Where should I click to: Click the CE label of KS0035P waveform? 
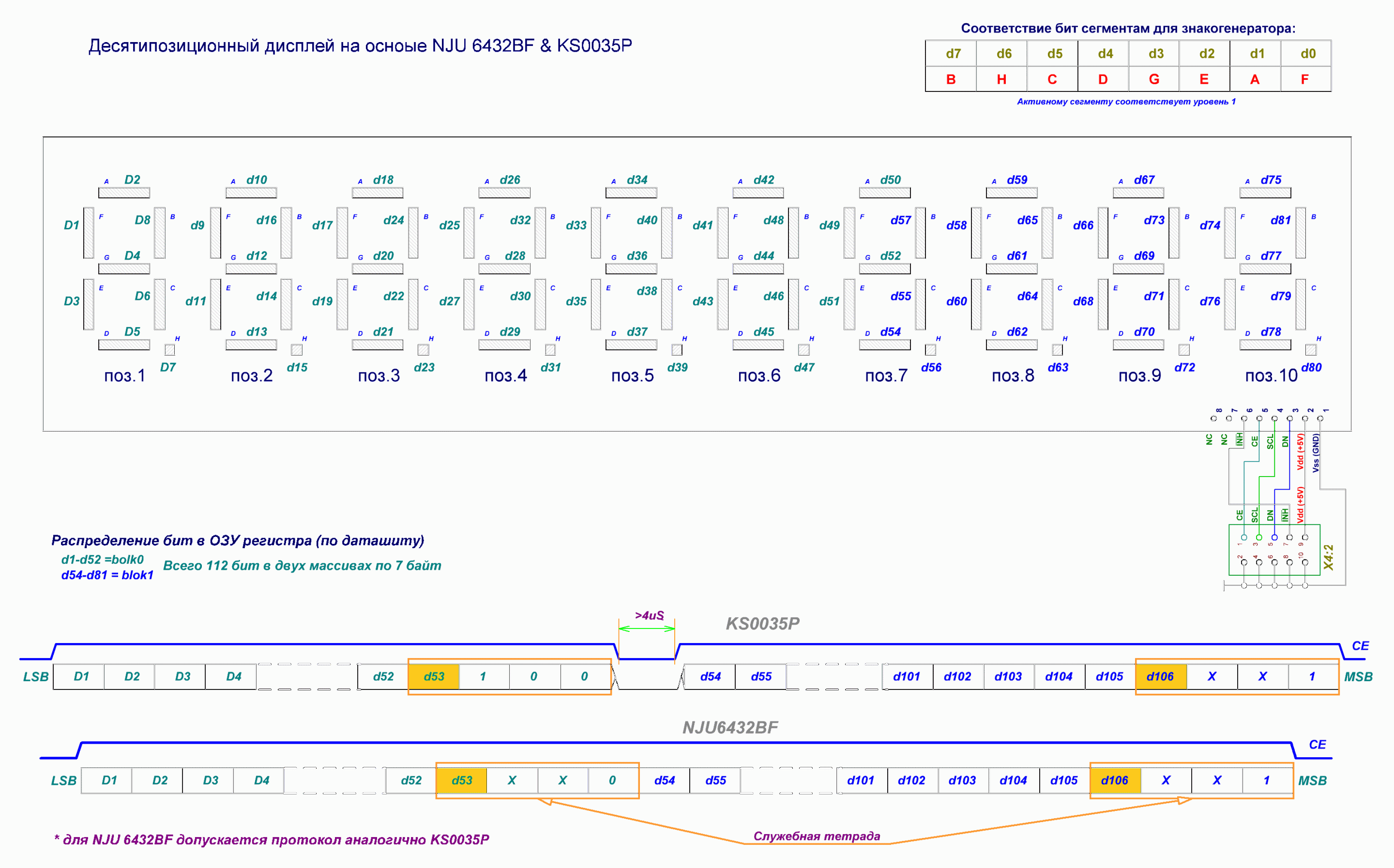tap(1361, 646)
